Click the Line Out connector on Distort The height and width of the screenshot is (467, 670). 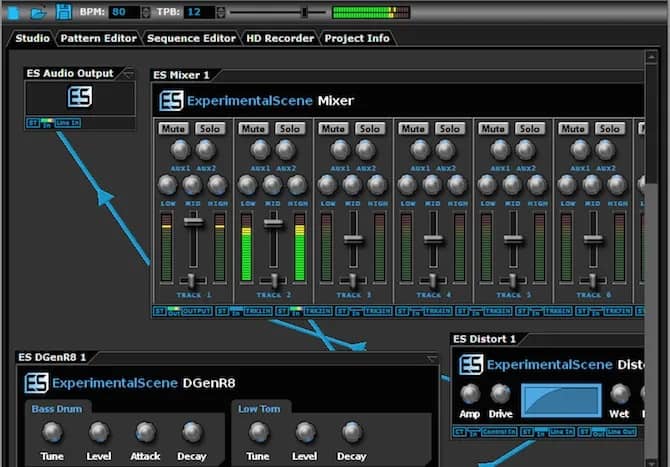[x=621, y=432]
